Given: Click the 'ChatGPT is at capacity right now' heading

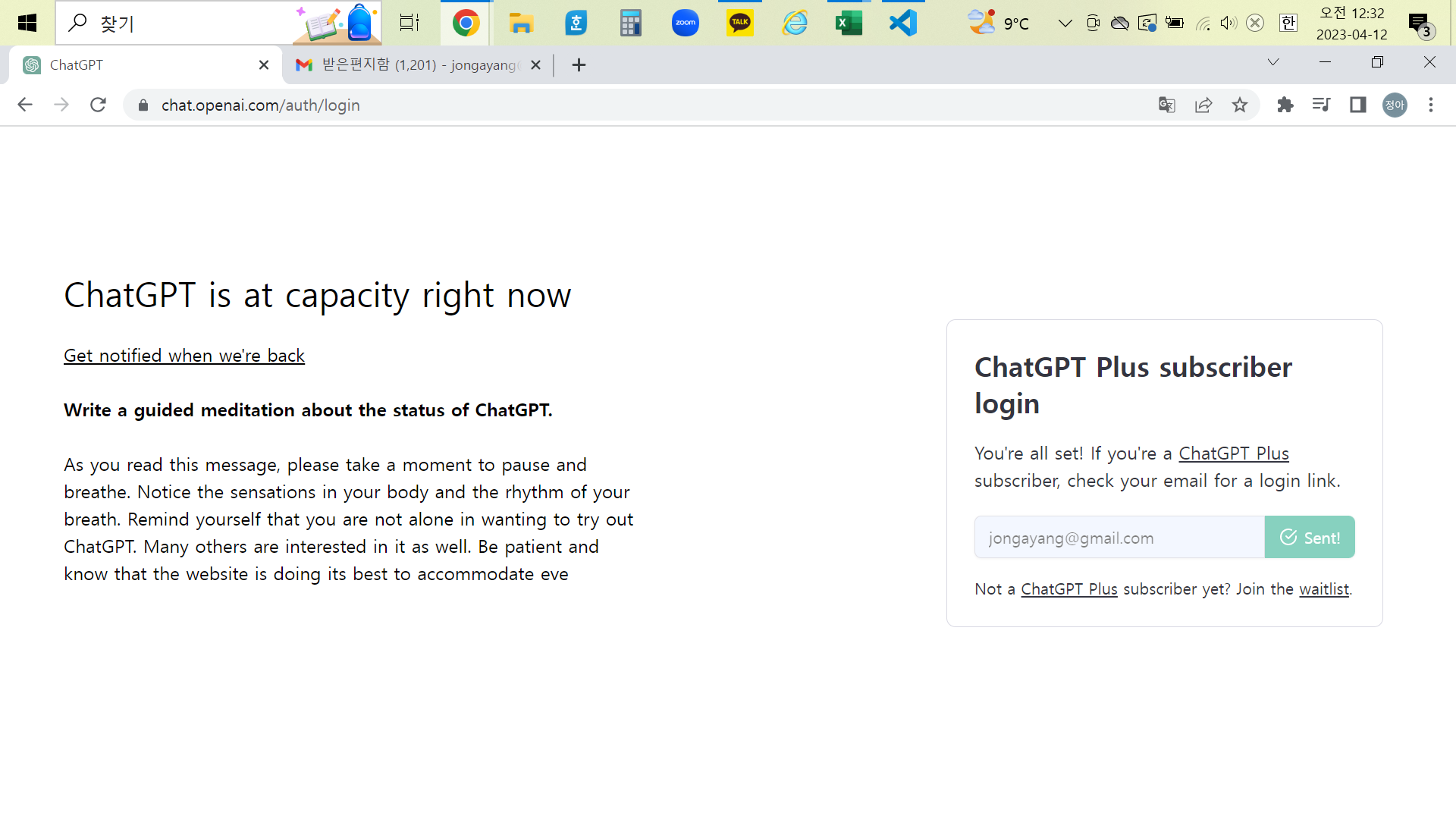Looking at the screenshot, I should click(x=318, y=296).
